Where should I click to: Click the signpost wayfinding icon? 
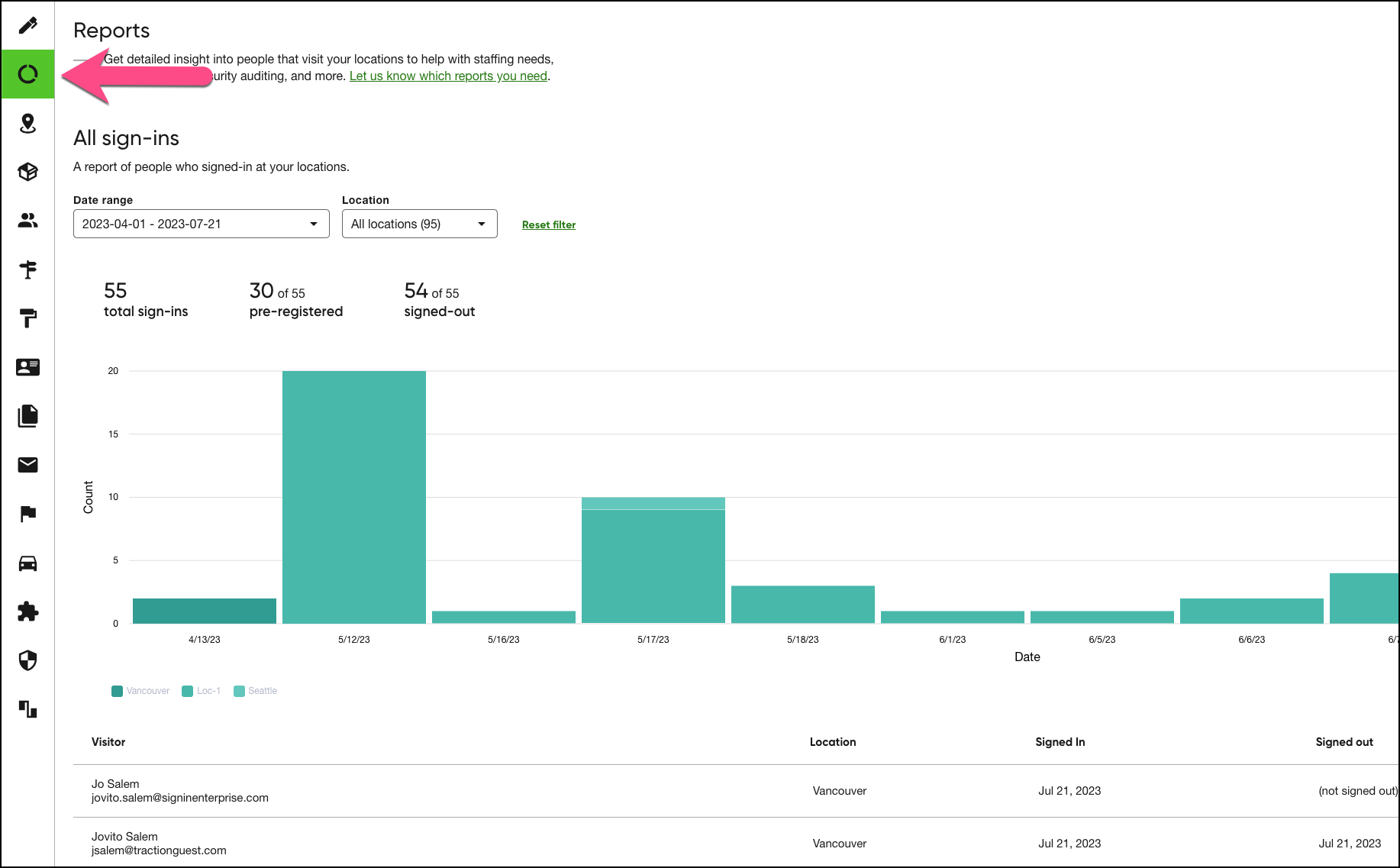[x=27, y=269]
